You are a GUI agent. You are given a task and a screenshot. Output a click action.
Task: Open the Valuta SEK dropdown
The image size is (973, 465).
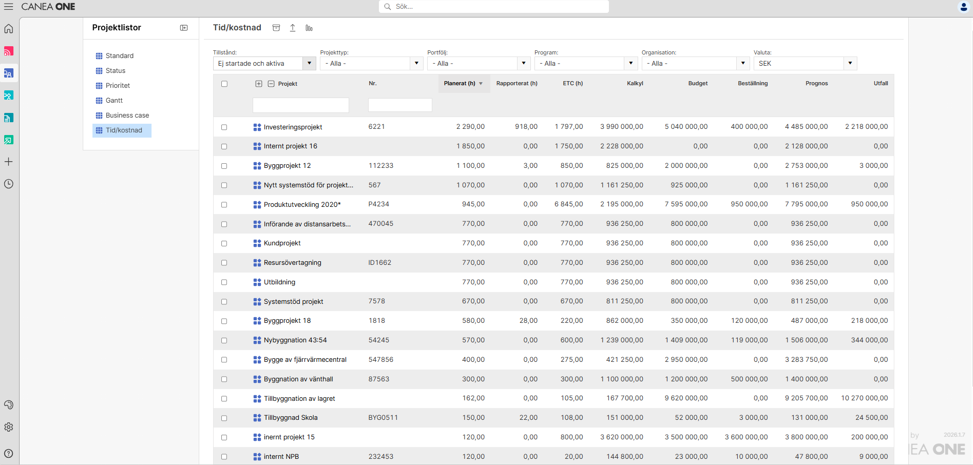click(805, 63)
